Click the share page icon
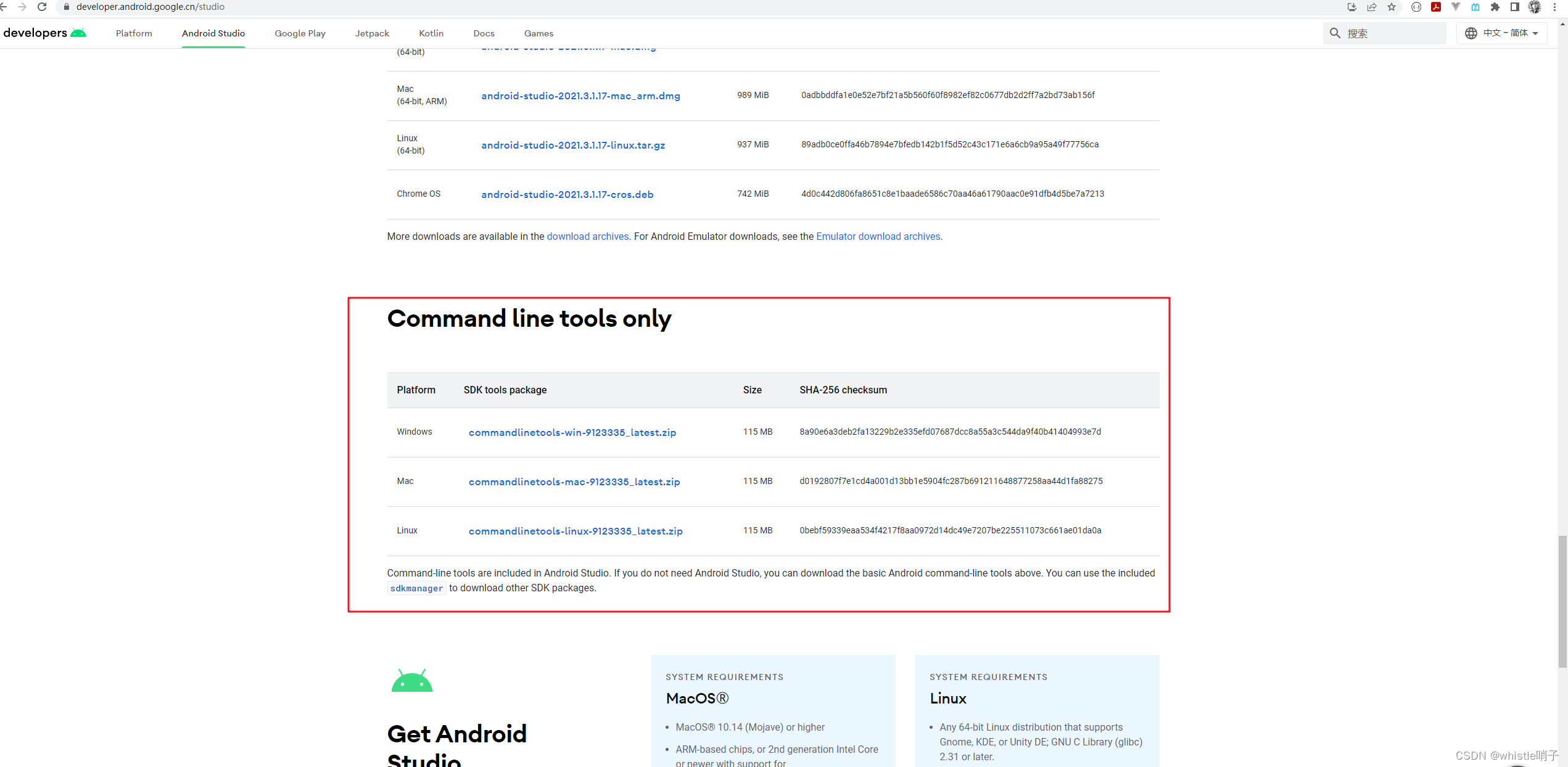Screen dimensions: 1568x767 point(1371,7)
